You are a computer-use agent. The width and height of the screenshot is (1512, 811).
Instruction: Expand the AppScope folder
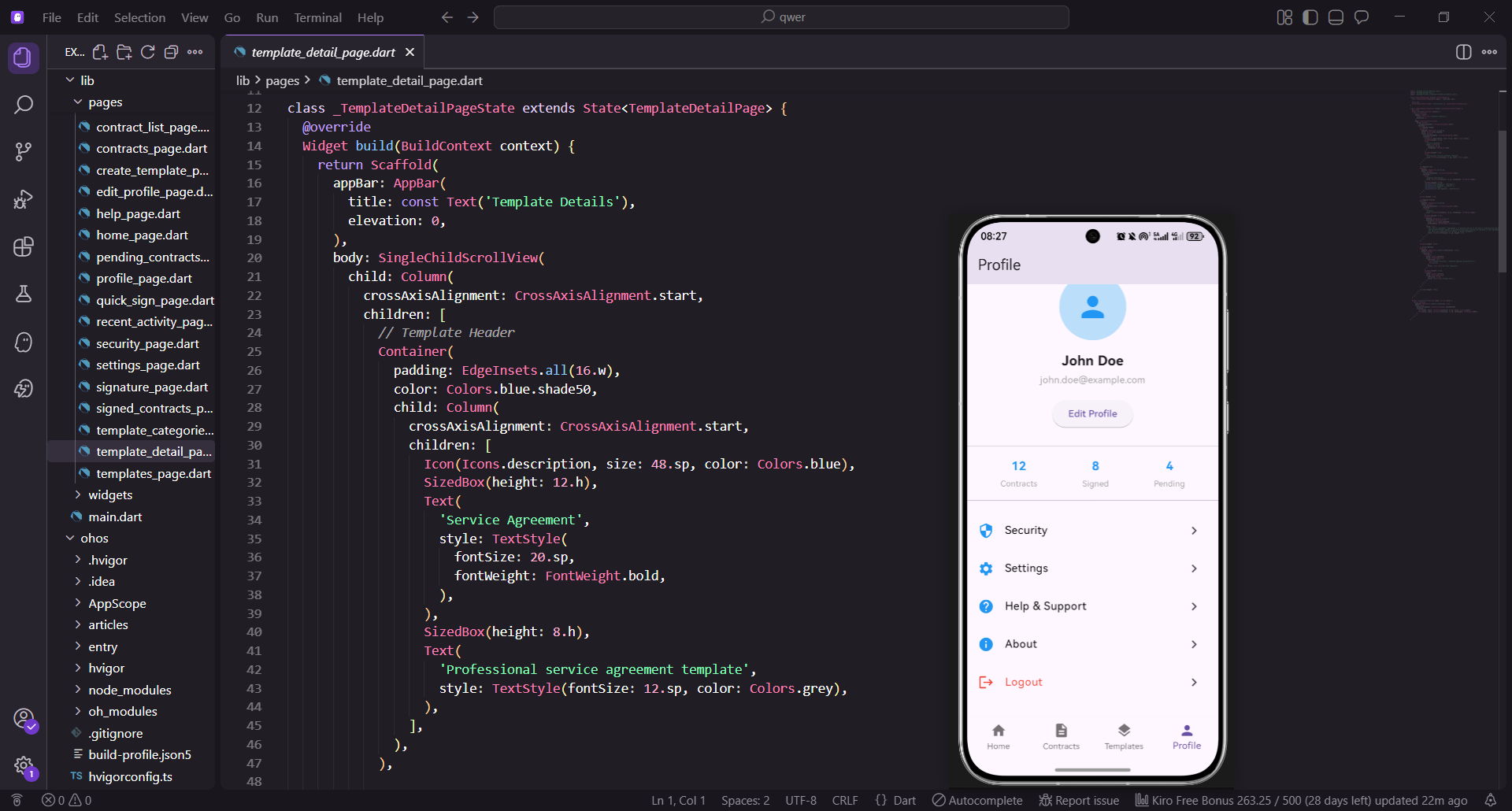(x=131, y=604)
